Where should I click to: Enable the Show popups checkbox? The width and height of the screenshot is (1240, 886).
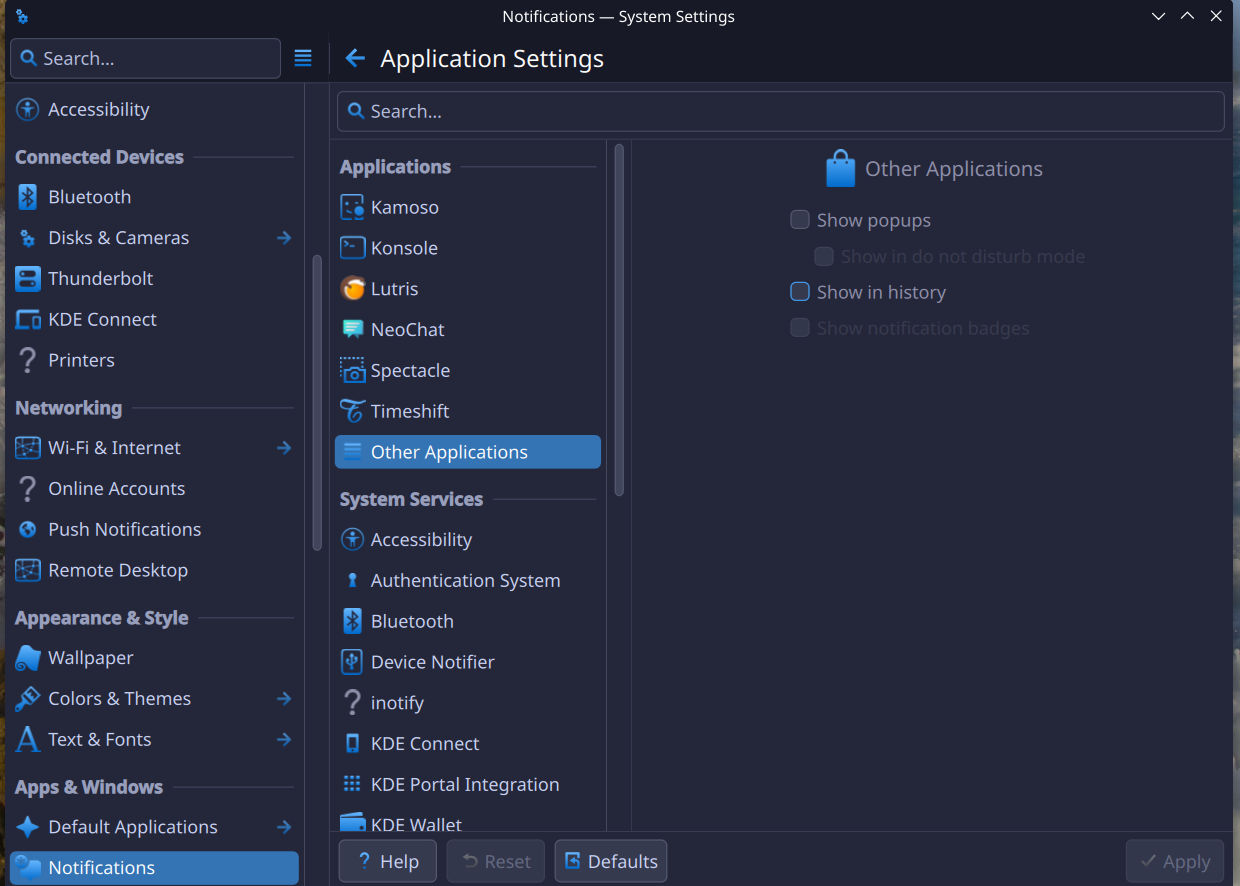point(800,221)
